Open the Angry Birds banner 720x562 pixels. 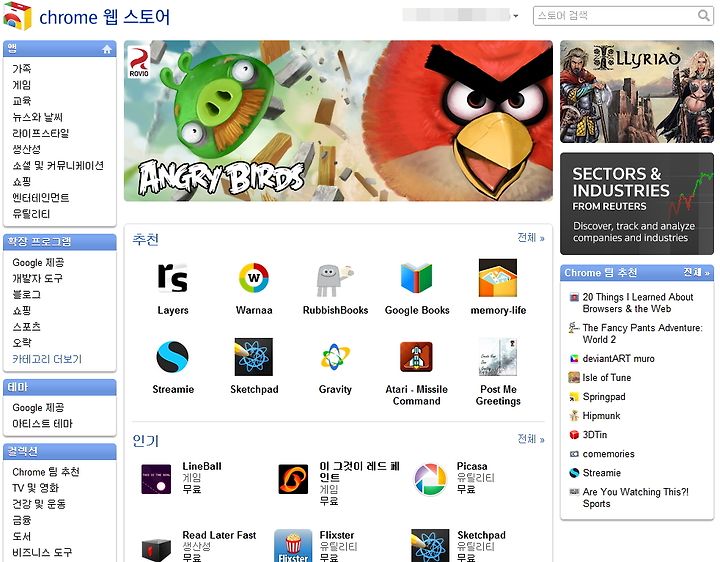tap(338, 121)
